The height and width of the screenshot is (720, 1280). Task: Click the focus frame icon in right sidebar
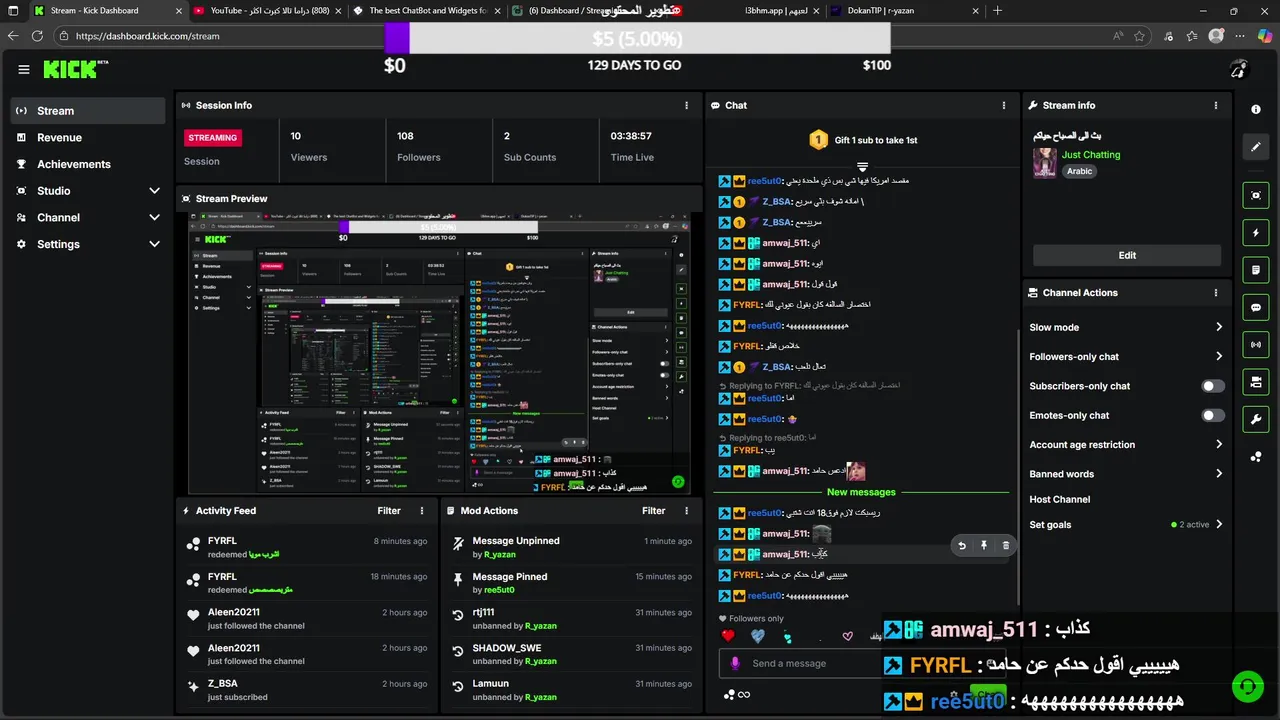pyautogui.click(x=1256, y=195)
